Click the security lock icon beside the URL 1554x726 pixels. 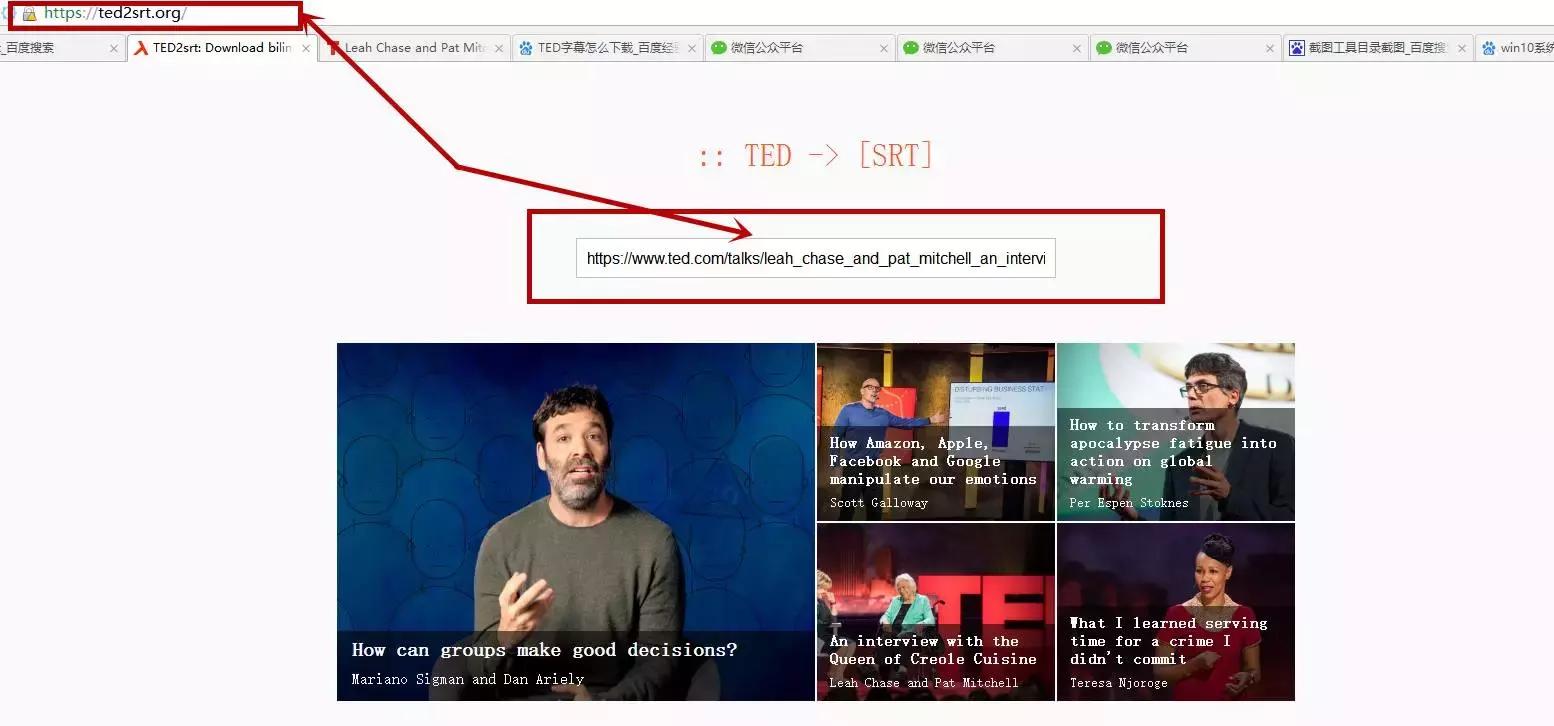[x=29, y=15]
